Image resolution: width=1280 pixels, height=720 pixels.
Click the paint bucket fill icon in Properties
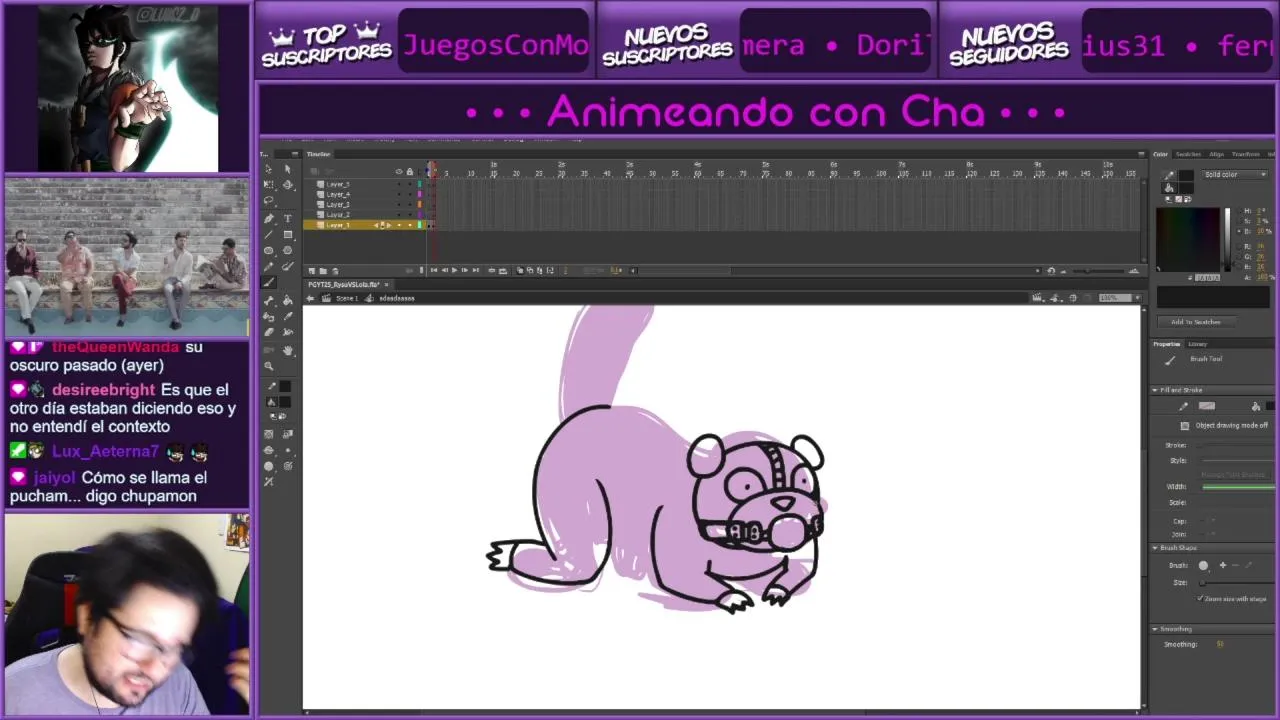(1256, 406)
